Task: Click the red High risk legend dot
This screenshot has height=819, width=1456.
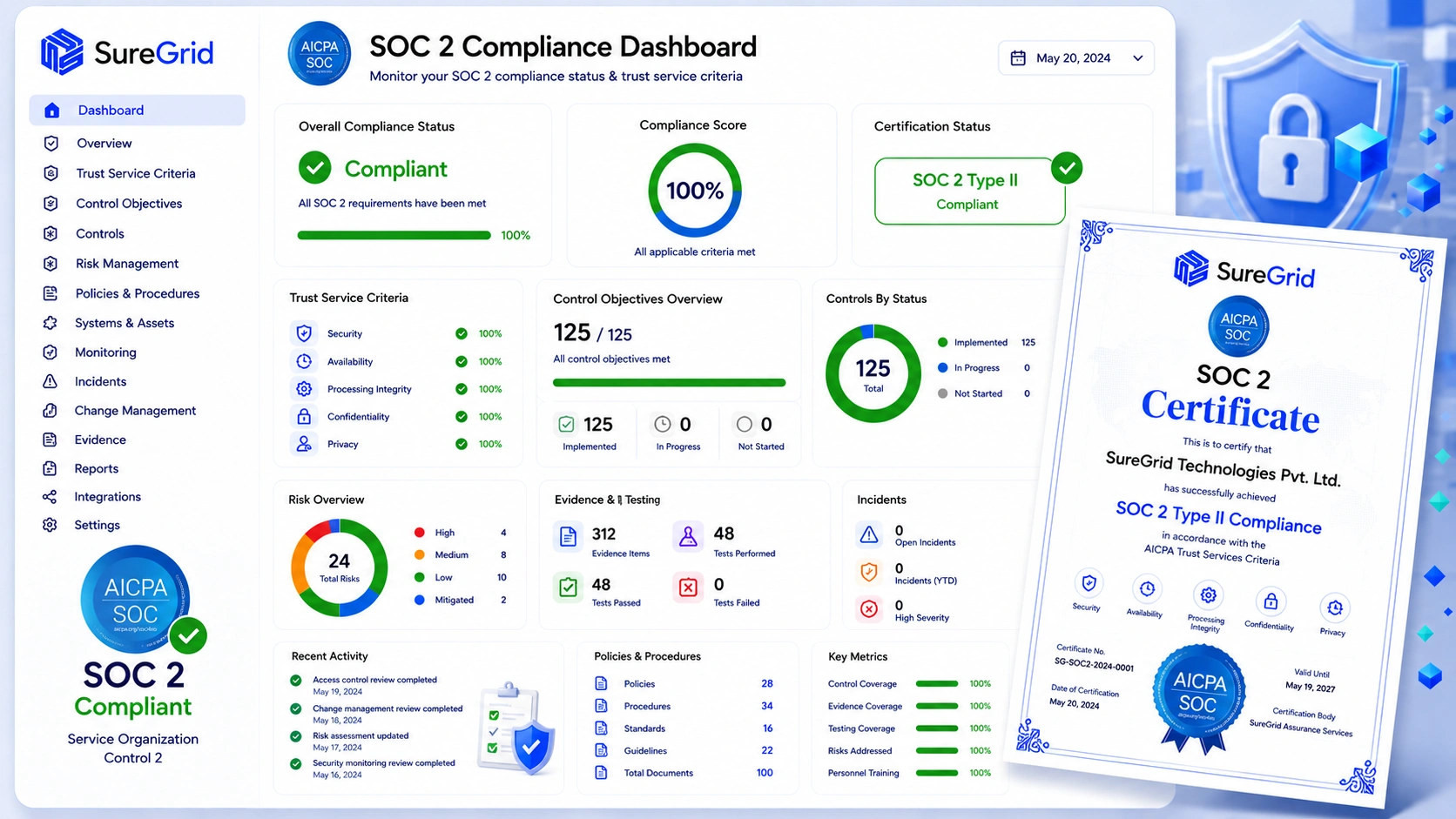Action: pos(420,533)
